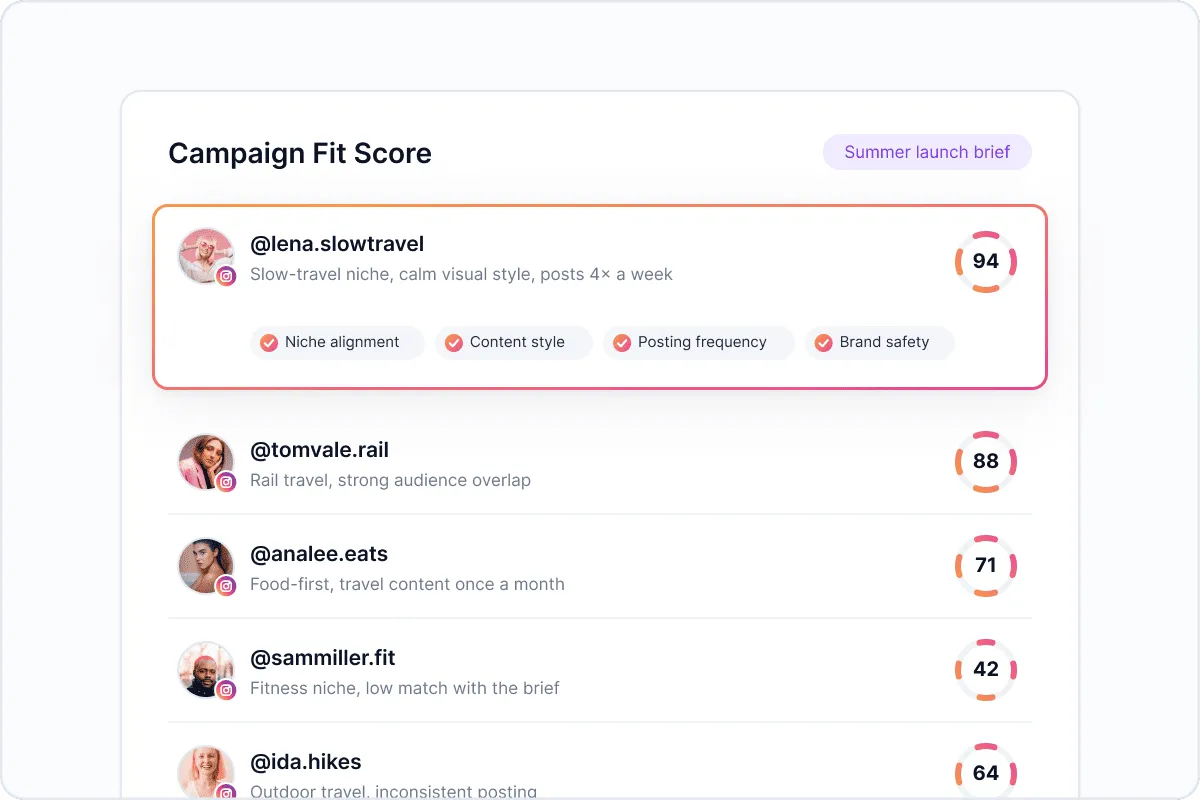Click the Niche alignment chip
Image resolution: width=1200 pixels, height=800 pixels.
pyautogui.click(x=337, y=342)
